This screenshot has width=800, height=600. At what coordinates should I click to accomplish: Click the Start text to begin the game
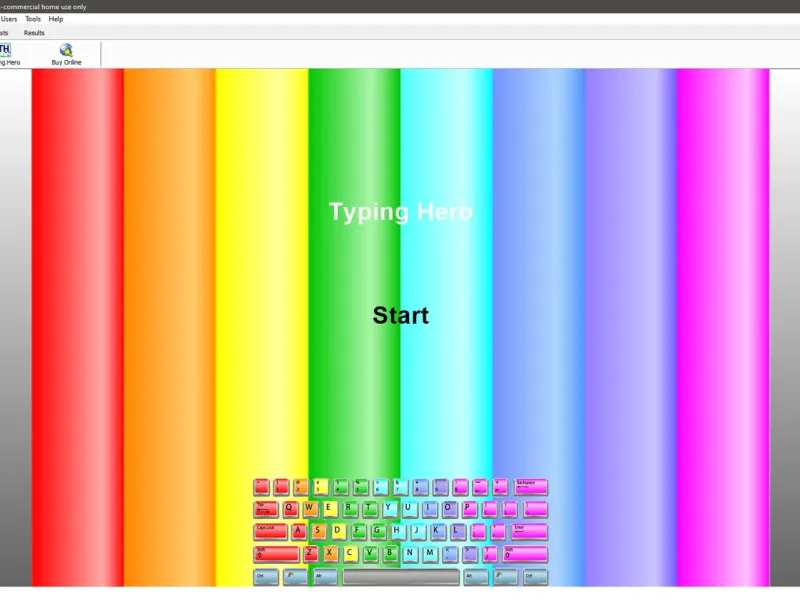point(401,315)
